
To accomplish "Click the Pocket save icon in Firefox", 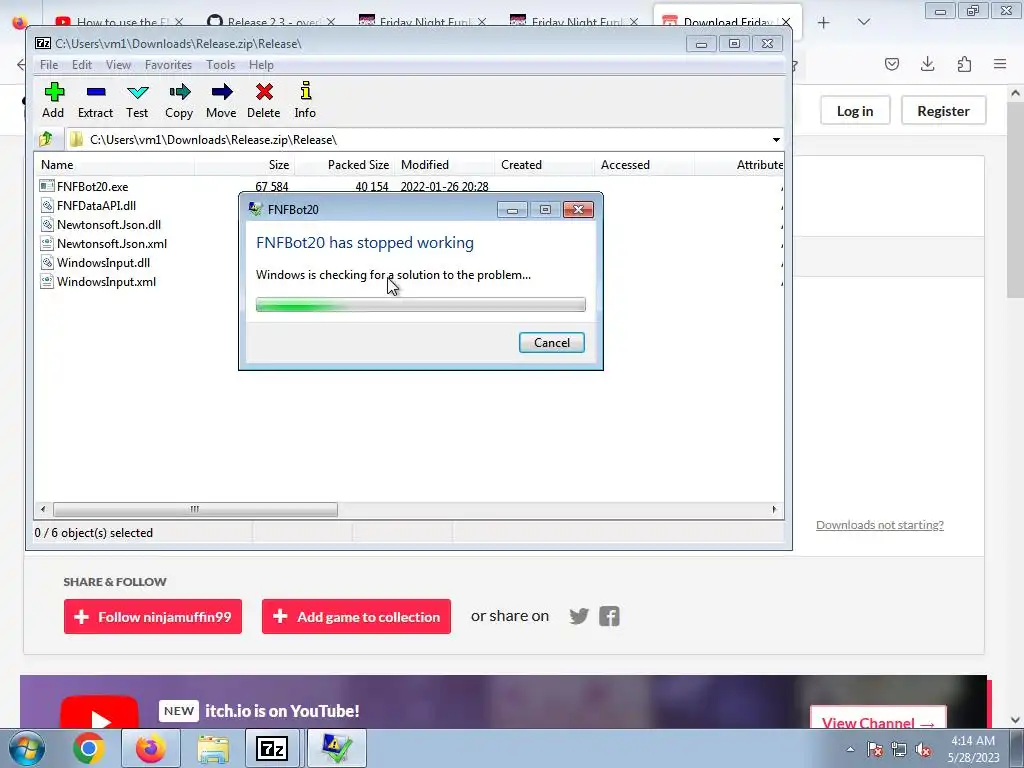I will click(x=892, y=64).
